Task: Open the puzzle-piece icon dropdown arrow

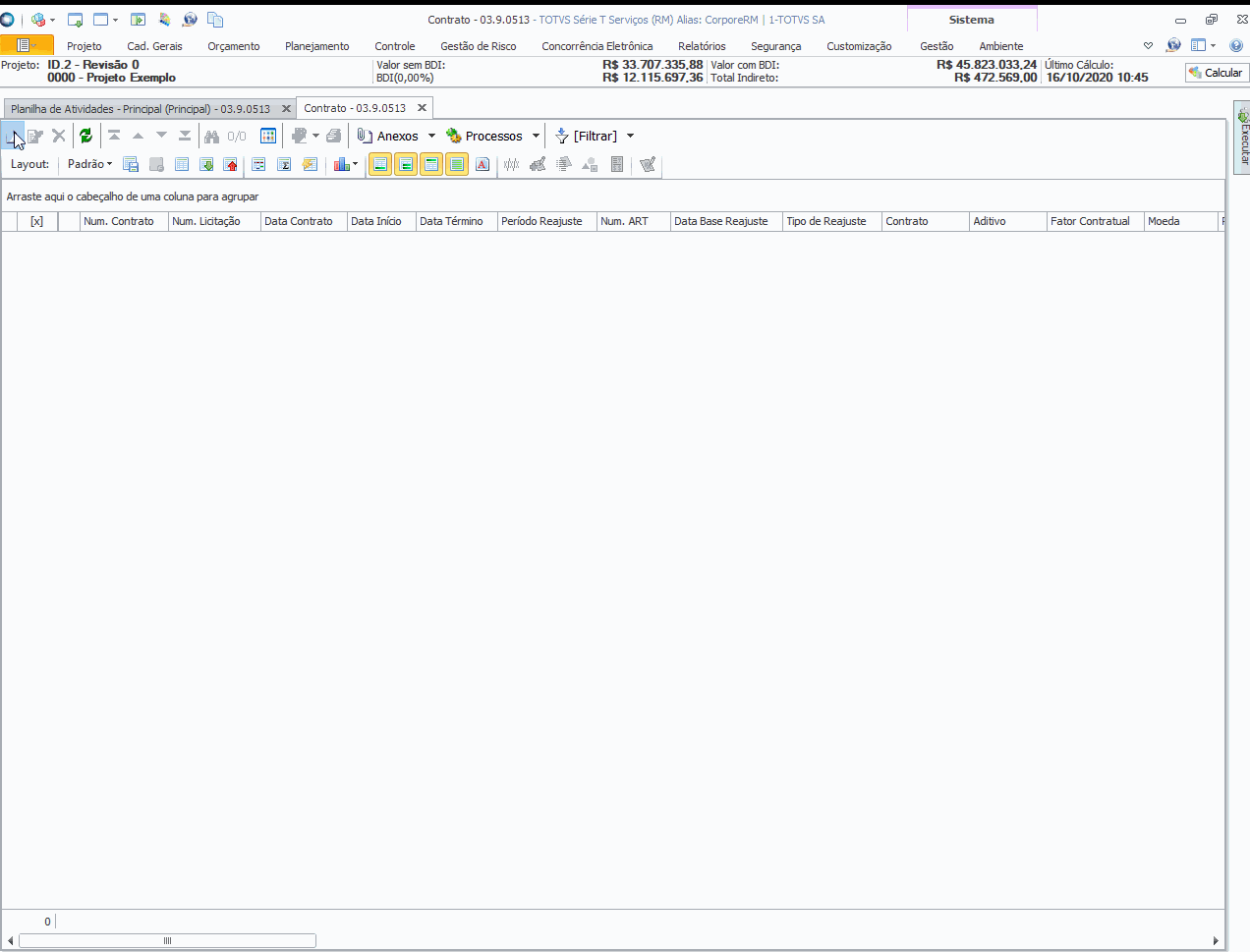Action: 315,137
